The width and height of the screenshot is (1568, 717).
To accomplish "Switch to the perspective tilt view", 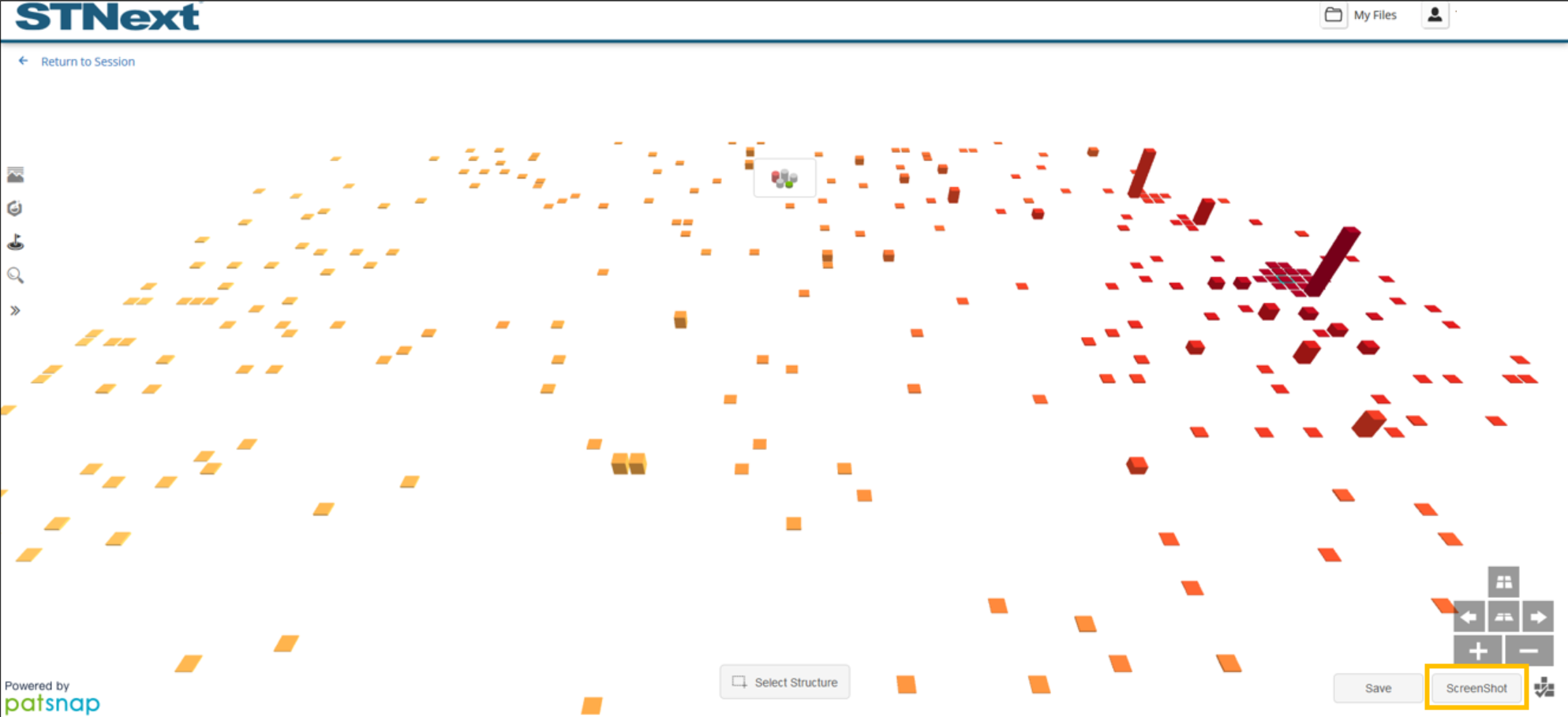I will [x=1503, y=617].
